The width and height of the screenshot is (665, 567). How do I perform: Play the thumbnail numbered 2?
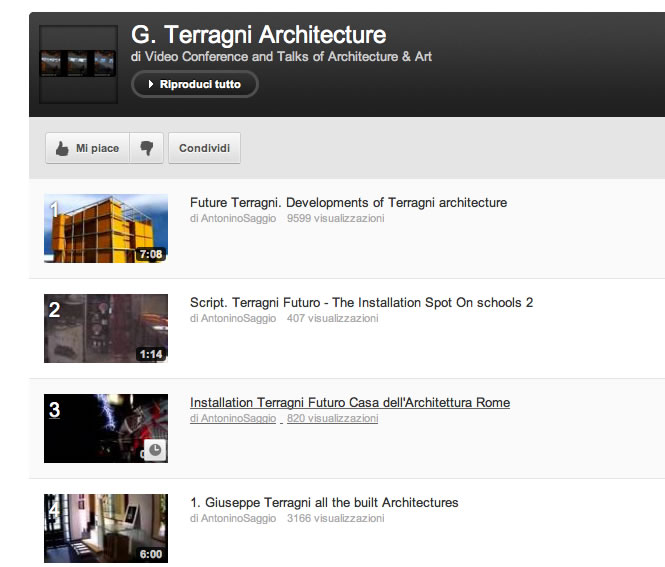pyautogui.click(x=105, y=328)
